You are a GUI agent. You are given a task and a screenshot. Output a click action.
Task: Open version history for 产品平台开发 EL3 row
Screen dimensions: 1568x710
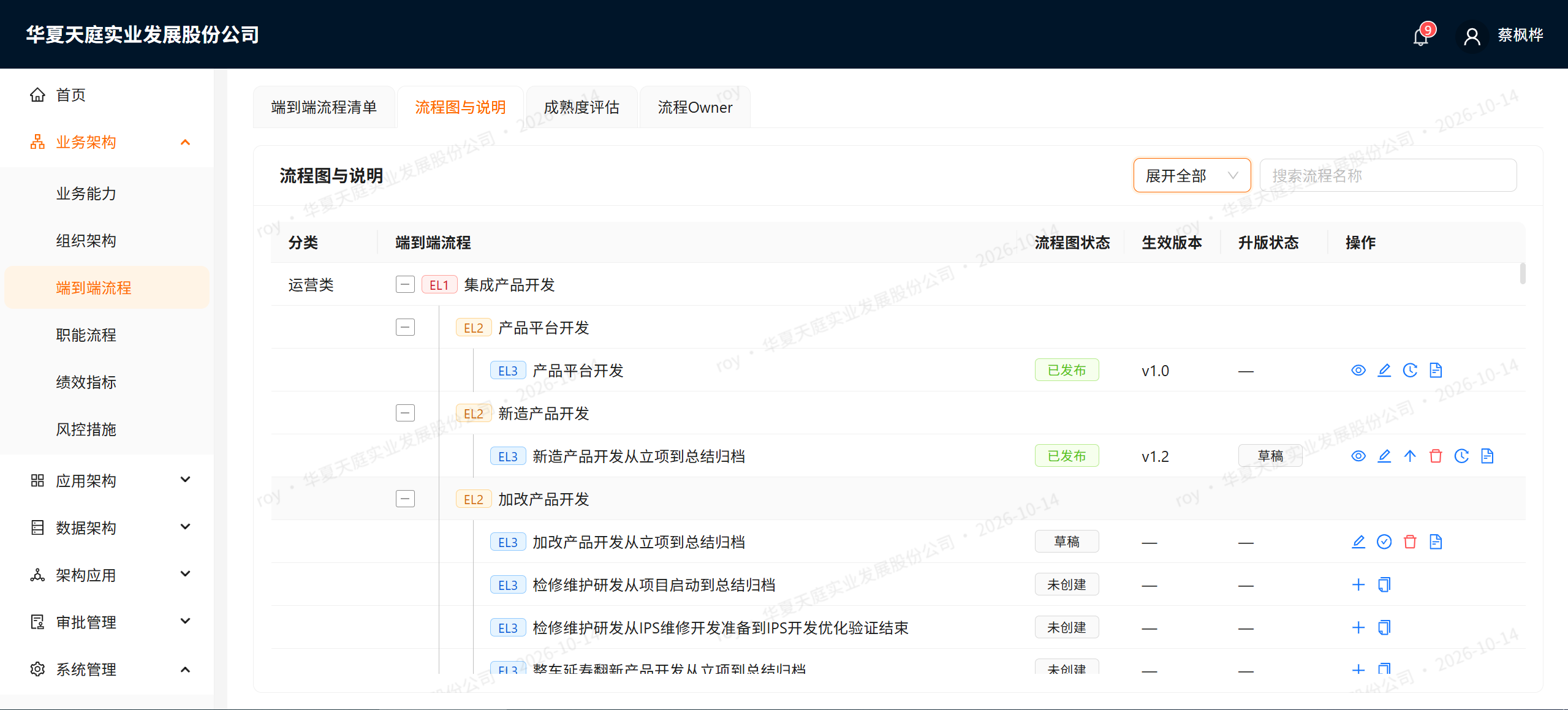(x=1410, y=371)
